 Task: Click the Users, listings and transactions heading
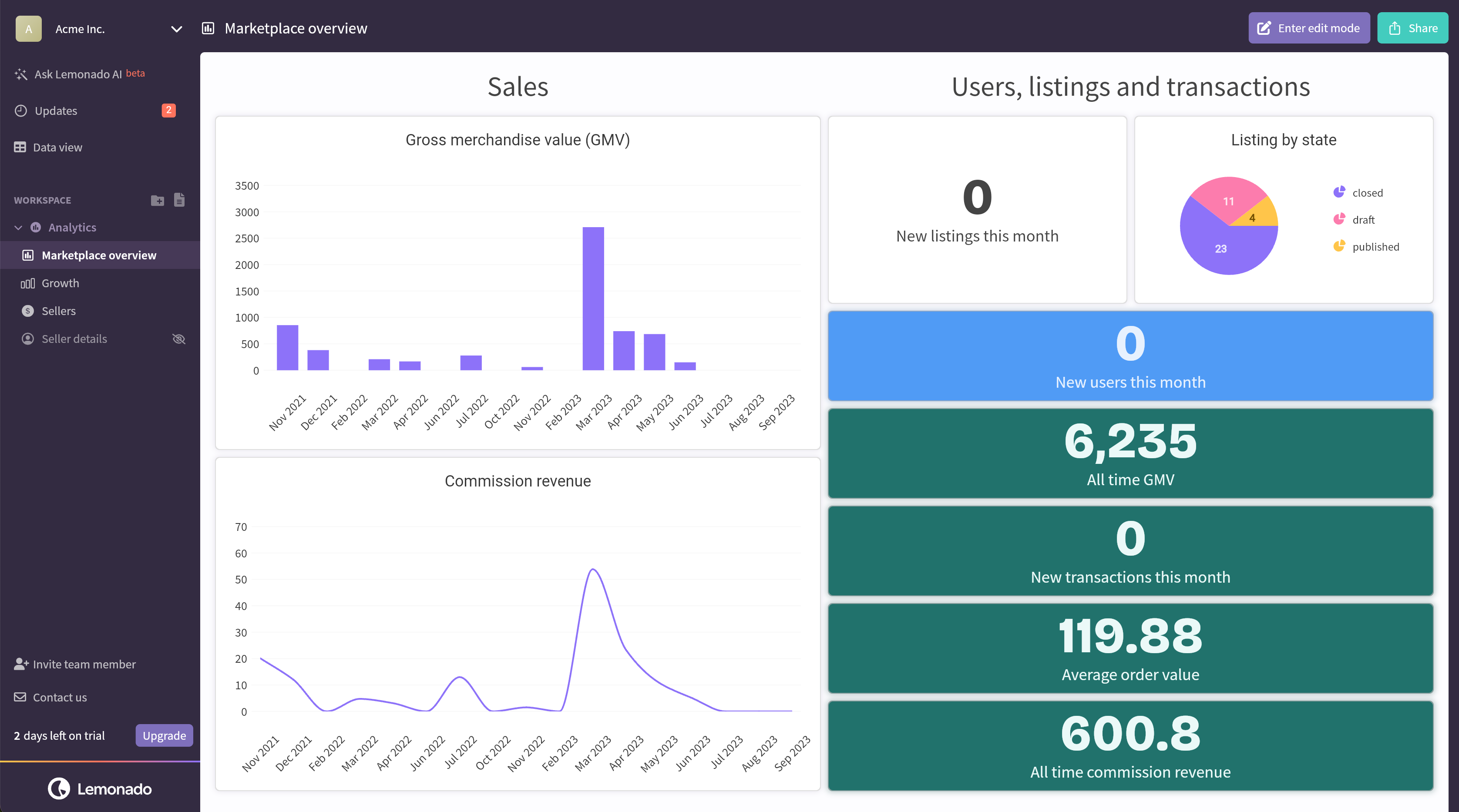point(1130,87)
